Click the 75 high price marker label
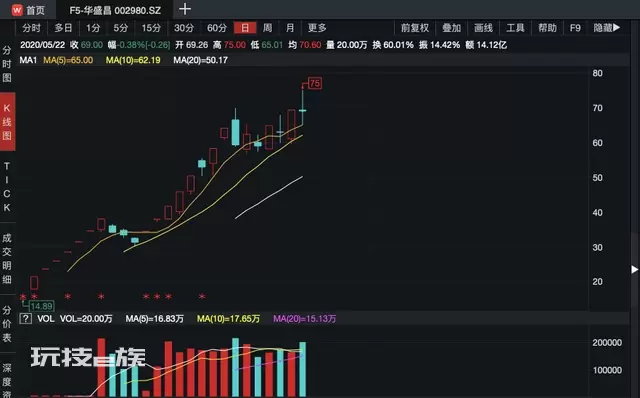This screenshot has height=398, width=640. coord(315,84)
